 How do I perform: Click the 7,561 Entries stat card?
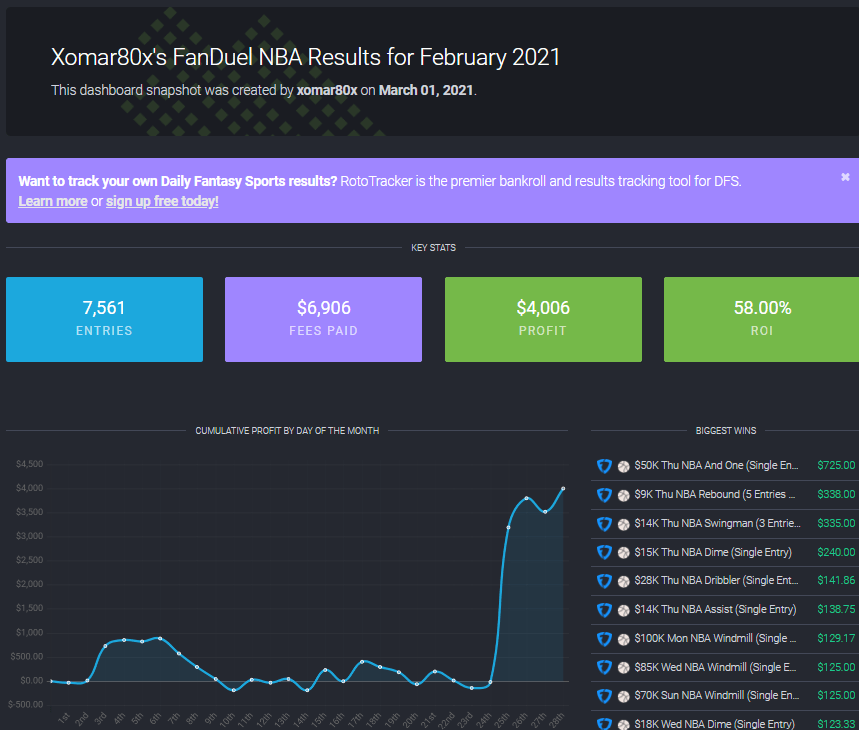[104, 319]
